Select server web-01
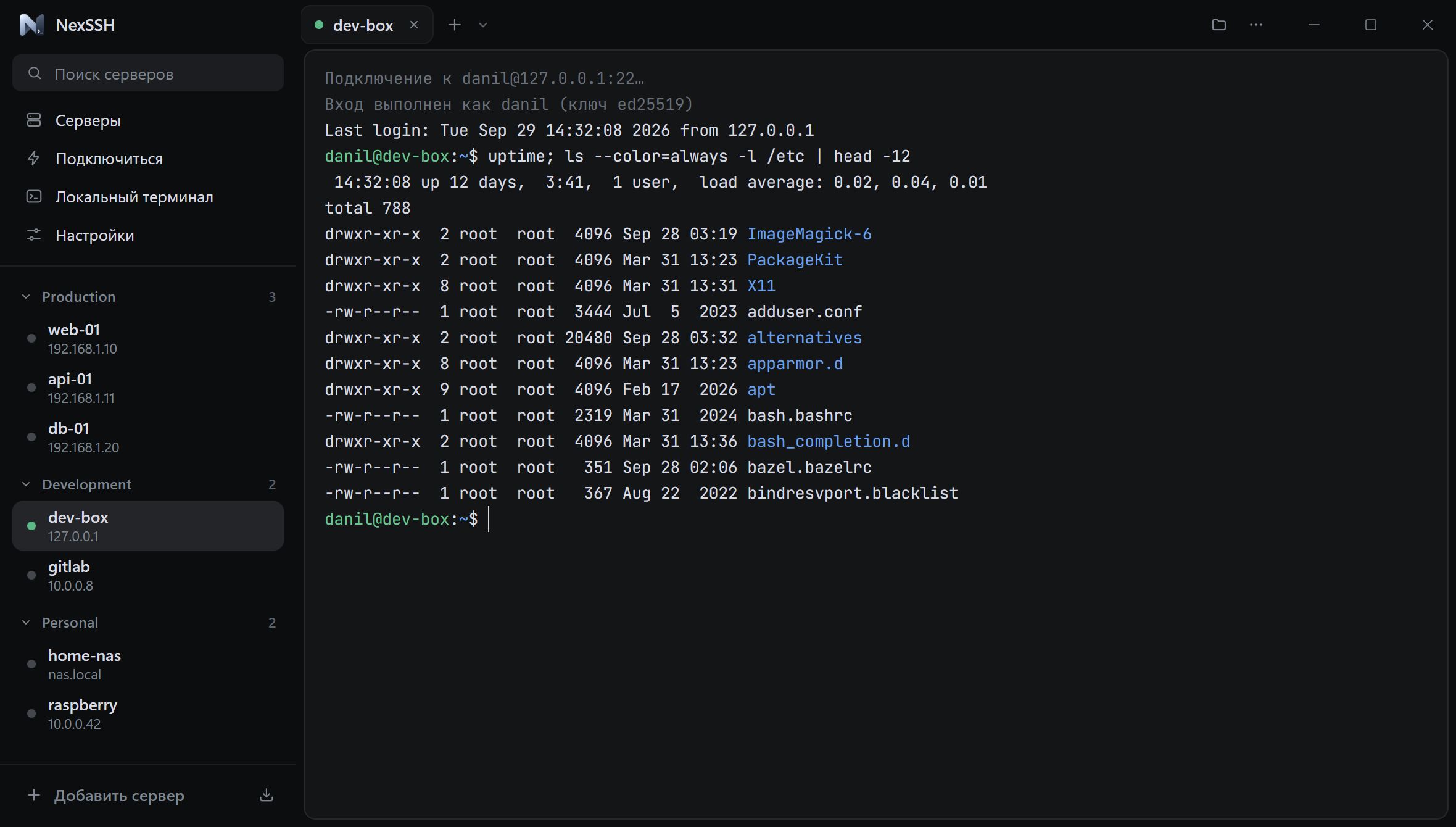The width and height of the screenshot is (1456, 827). [x=148, y=338]
